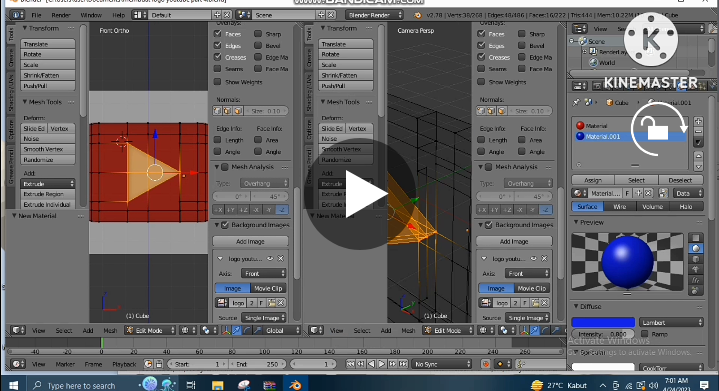719x391 pixels.
Task: Unlink logo image datablock in right panel
Action: pos(544,303)
